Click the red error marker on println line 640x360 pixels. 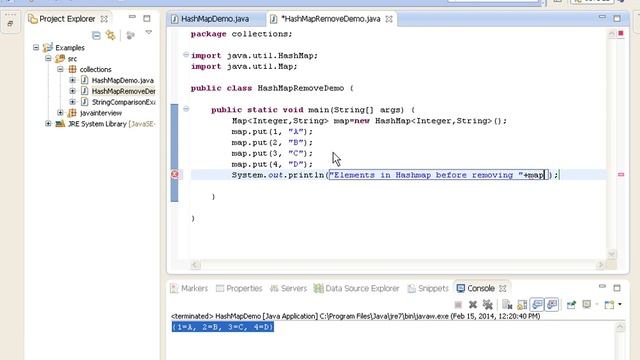click(x=175, y=175)
